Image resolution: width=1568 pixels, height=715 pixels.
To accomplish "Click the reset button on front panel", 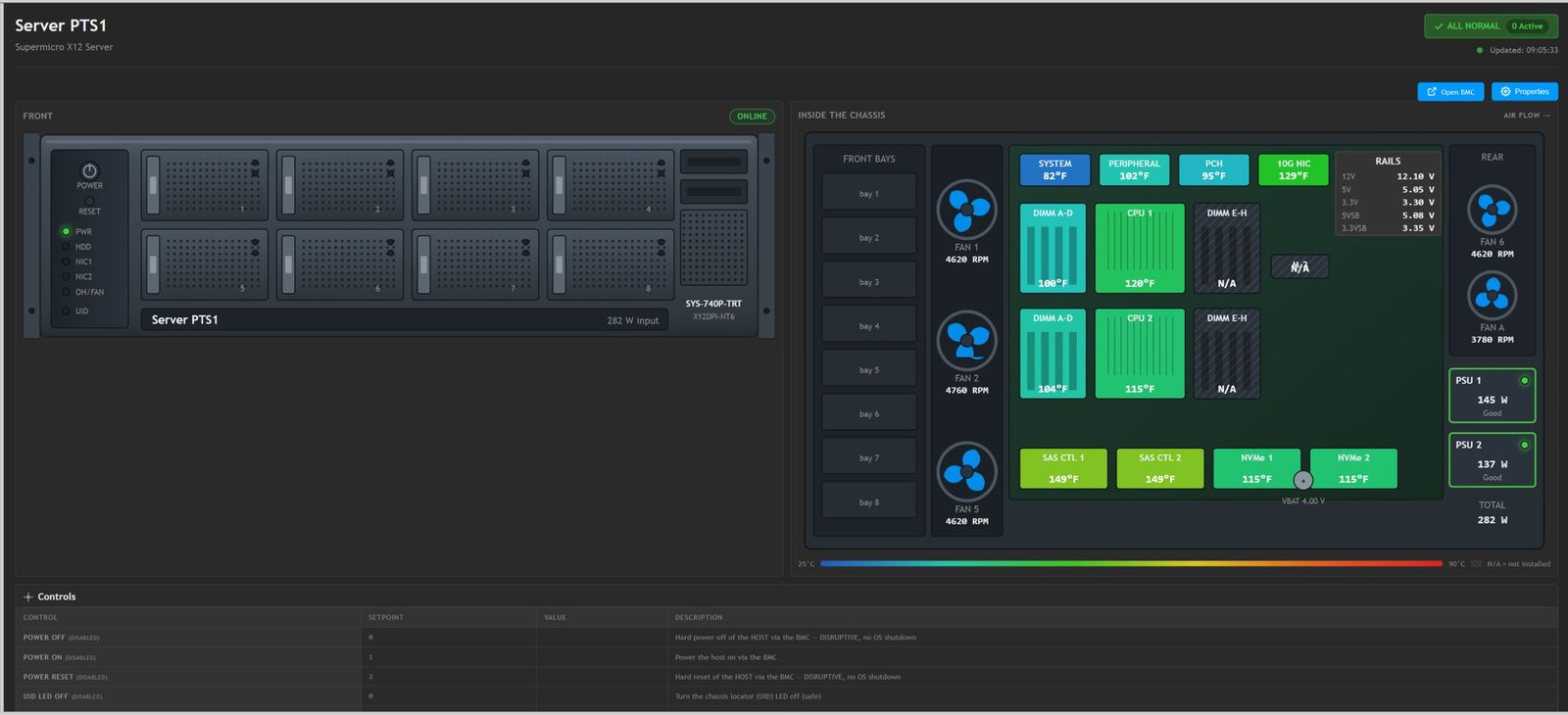I will pyautogui.click(x=89, y=201).
